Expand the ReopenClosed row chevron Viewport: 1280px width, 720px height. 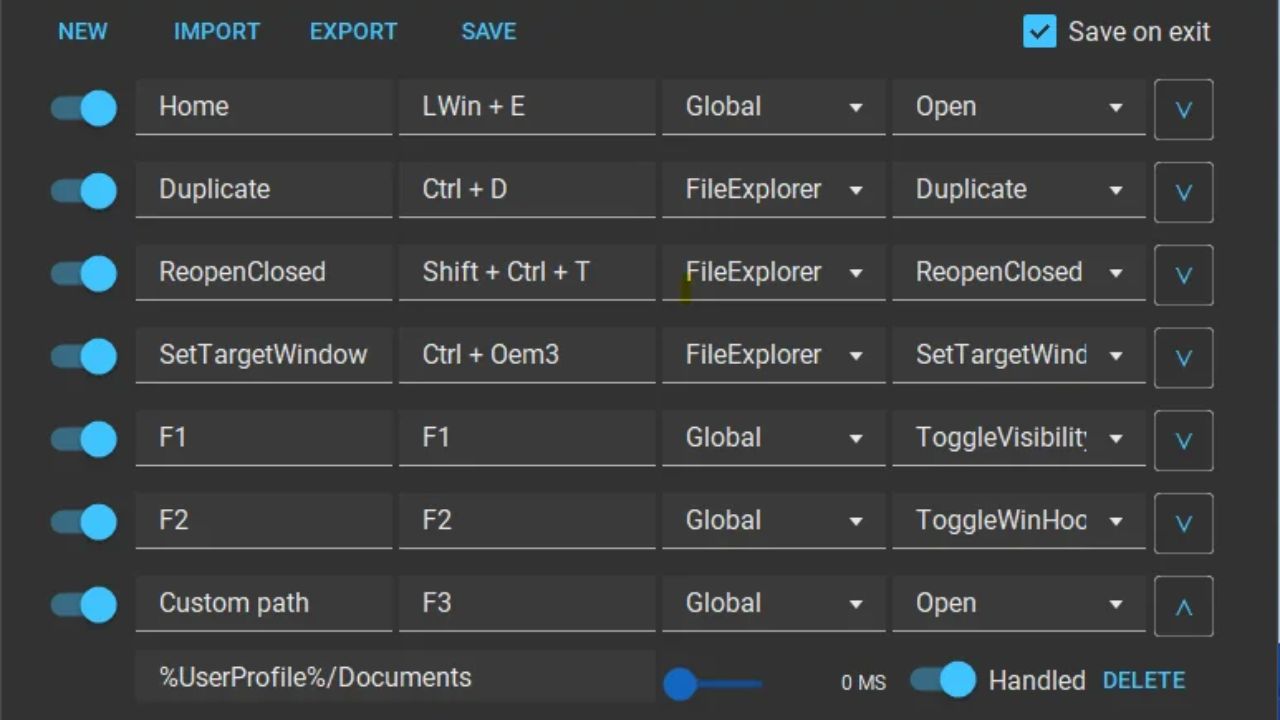tap(1184, 275)
